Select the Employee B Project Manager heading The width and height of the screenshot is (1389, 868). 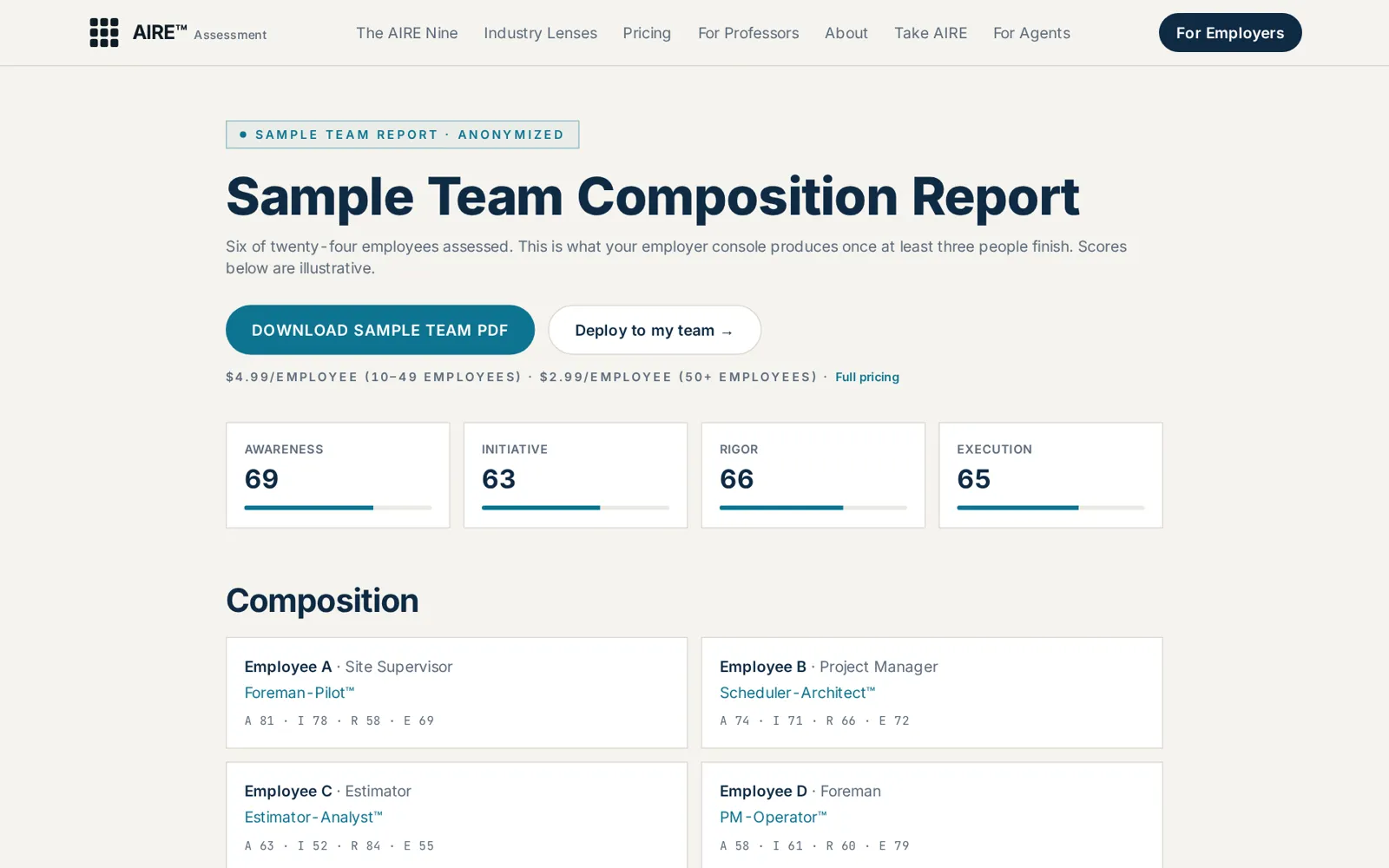coord(828,667)
